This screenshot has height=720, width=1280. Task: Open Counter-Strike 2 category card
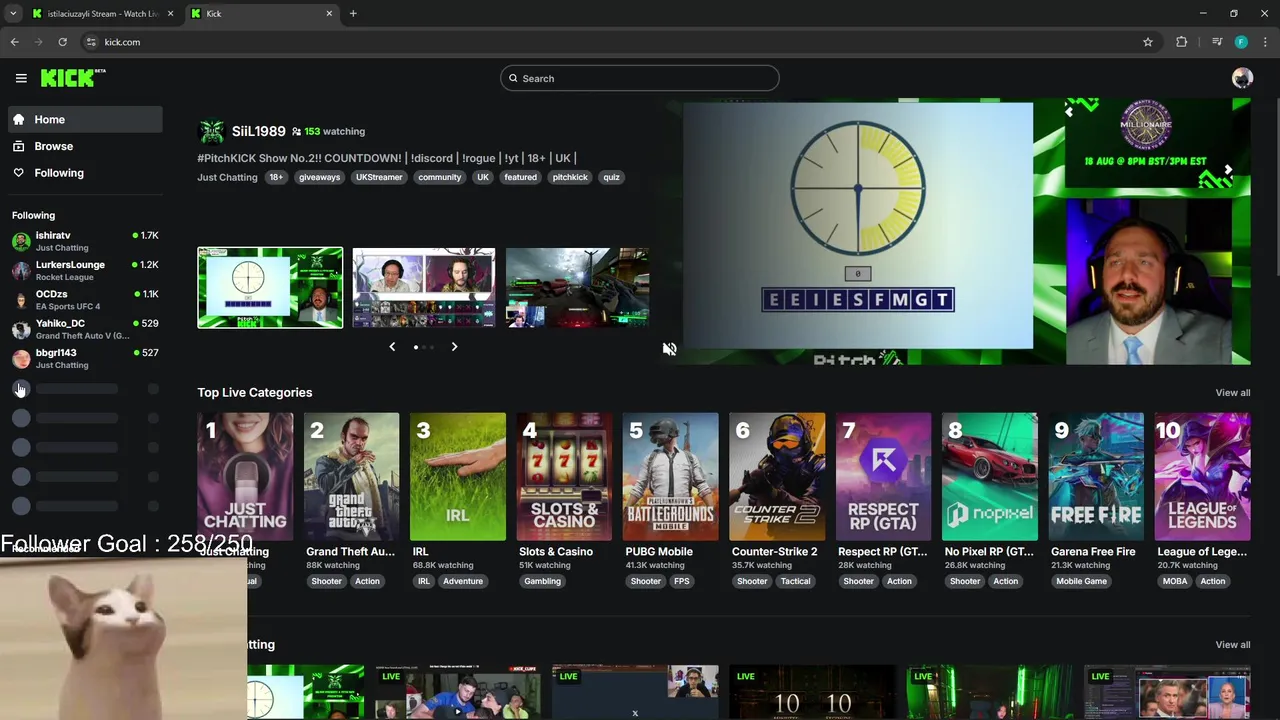777,477
